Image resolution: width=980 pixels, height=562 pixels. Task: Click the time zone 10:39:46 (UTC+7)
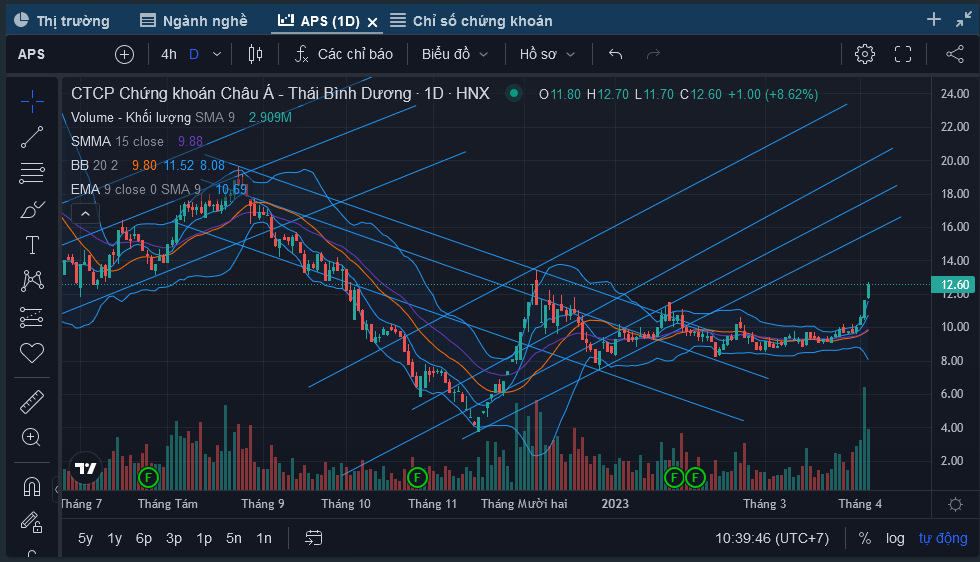tap(772, 538)
